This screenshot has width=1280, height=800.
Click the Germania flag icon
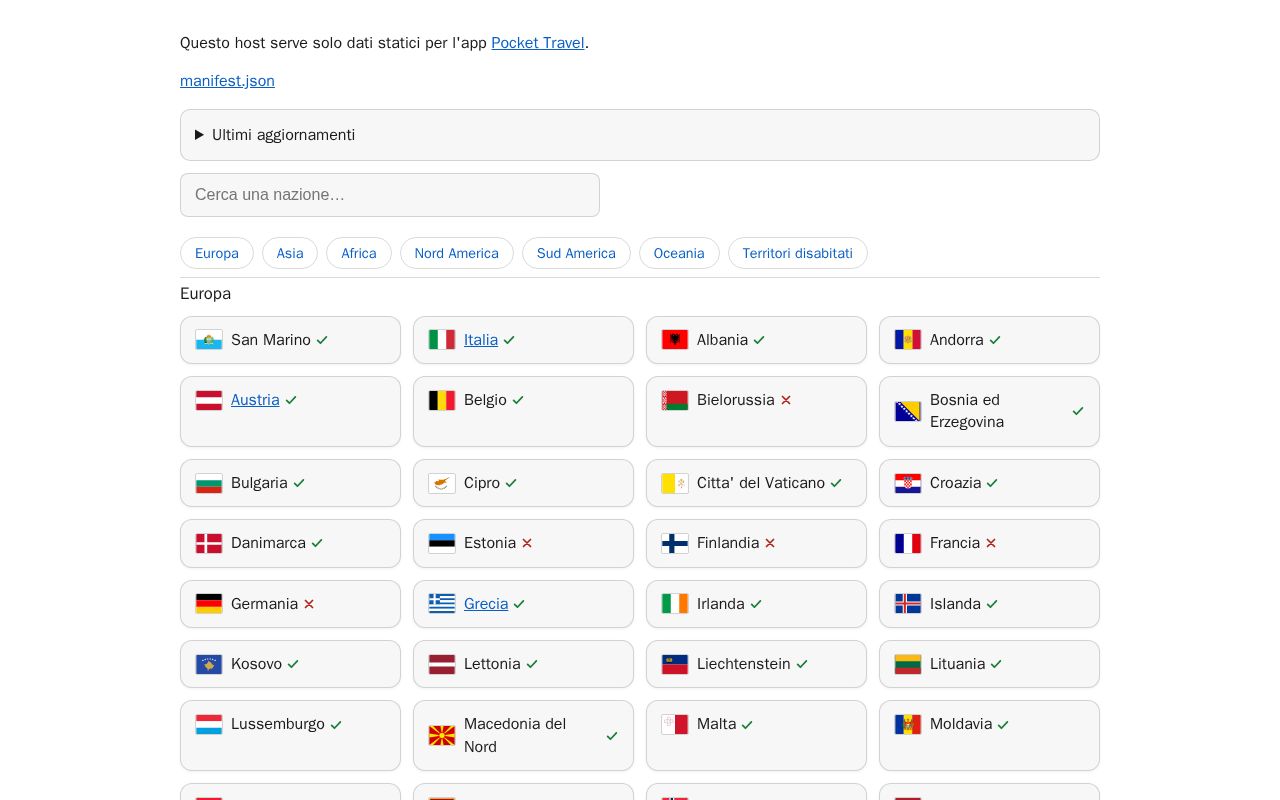209,604
